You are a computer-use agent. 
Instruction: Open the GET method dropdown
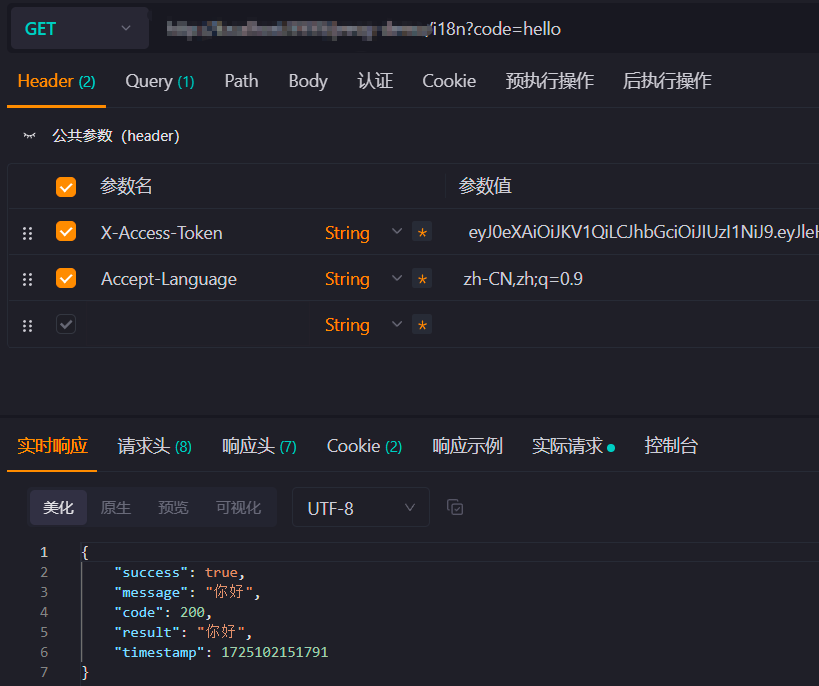click(79, 29)
